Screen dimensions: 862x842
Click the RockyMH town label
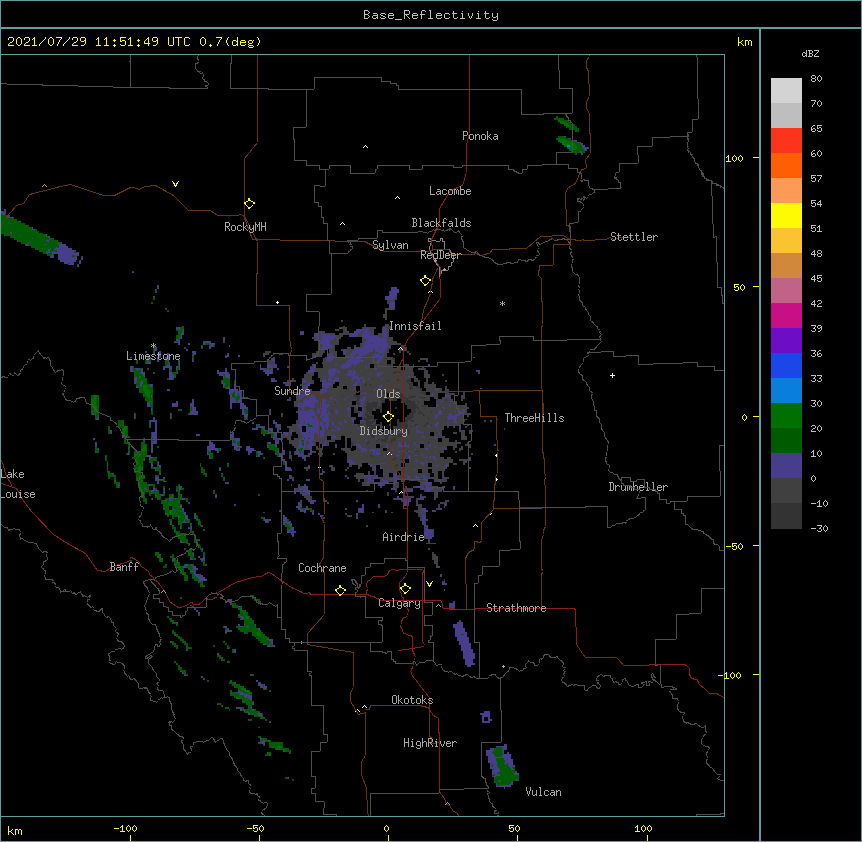(x=245, y=227)
